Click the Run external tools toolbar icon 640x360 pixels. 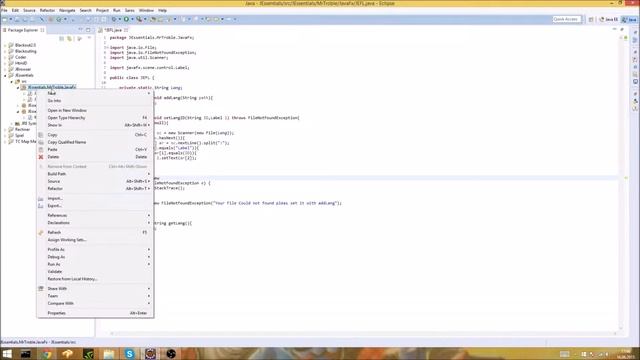tap(139, 19)
